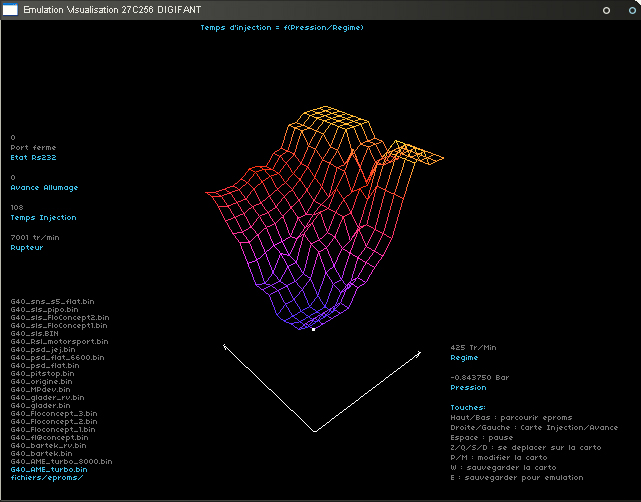Click the left round title bar button
This screenshot has width=641, height=502.
[605, 9]
